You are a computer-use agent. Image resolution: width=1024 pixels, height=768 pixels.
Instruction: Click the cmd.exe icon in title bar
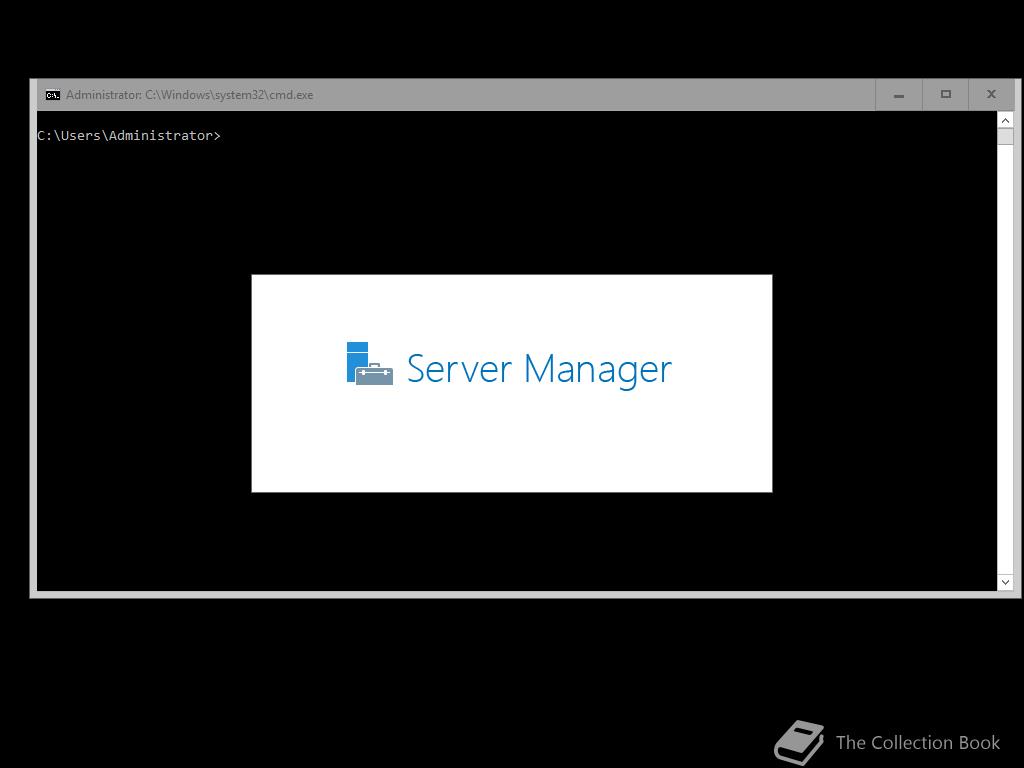tap(53, 95)
